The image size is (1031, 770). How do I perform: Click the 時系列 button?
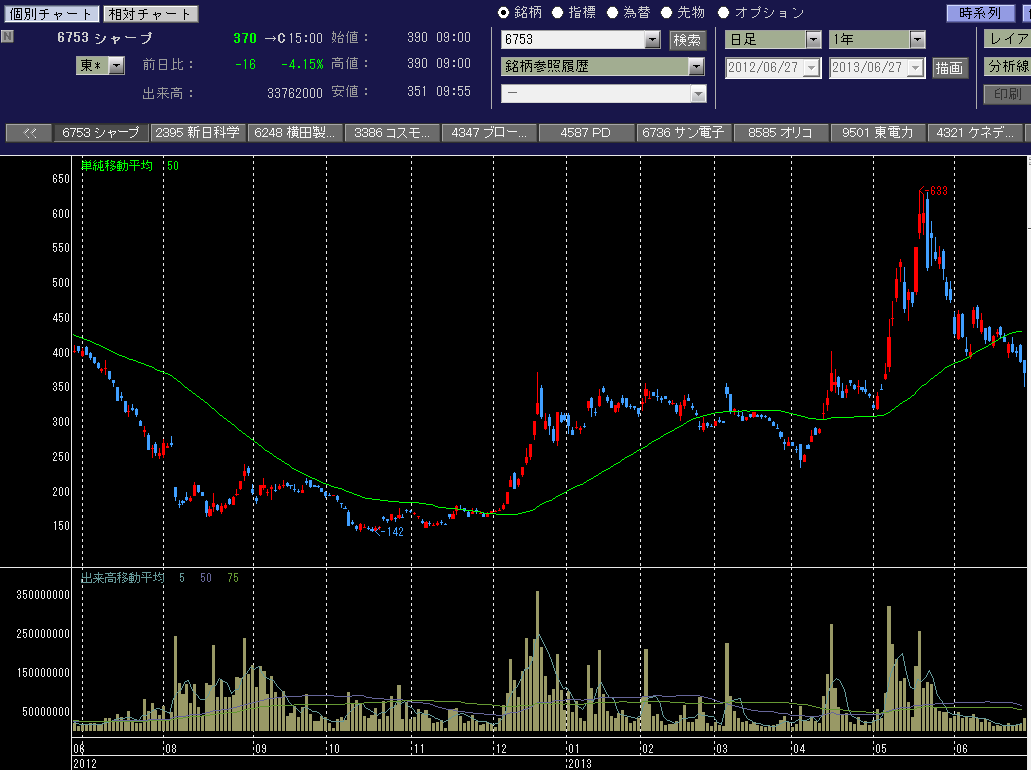pyautogui.click(x=980, y=12)
